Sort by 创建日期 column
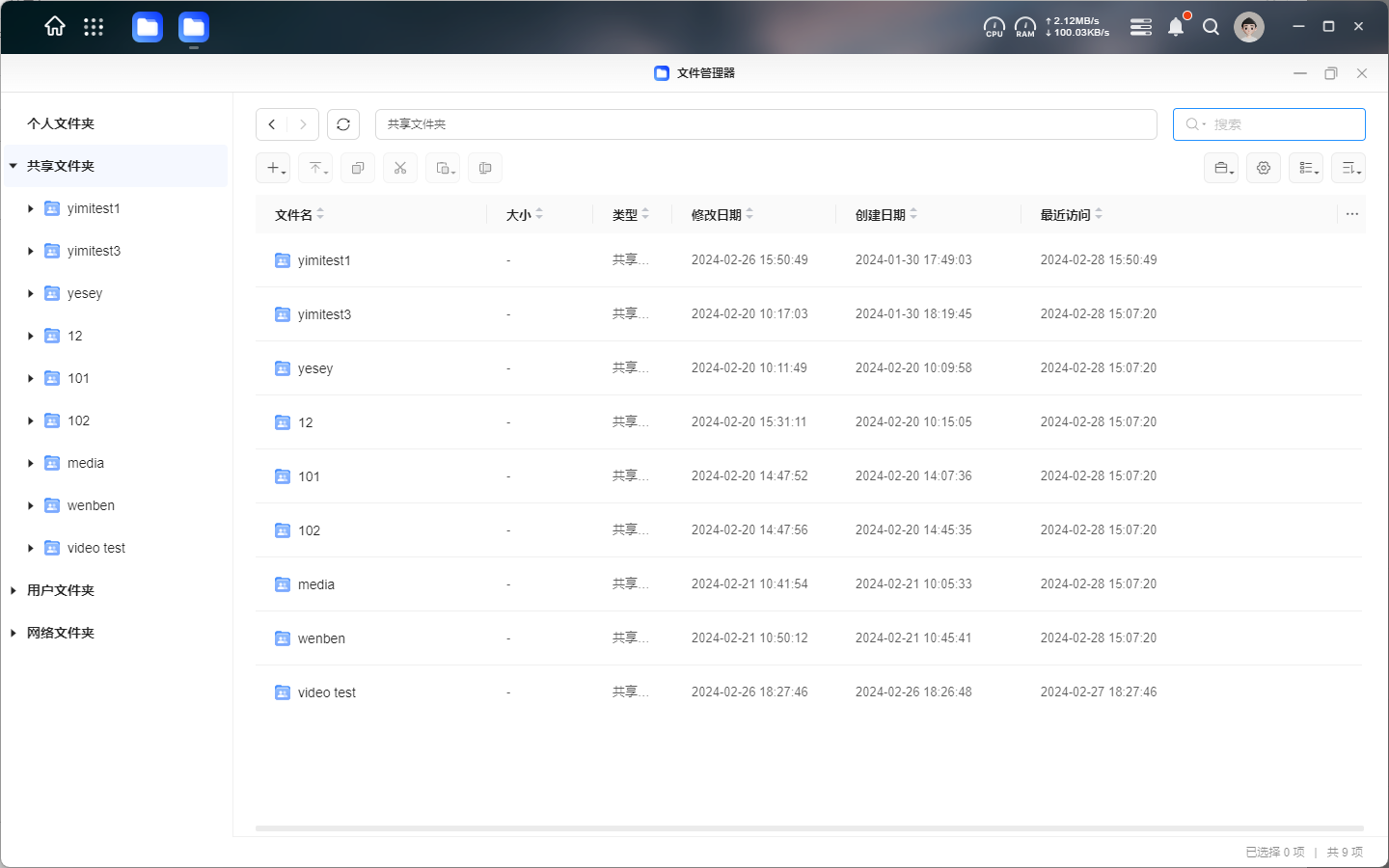This screenshot has height=868, width=1389. point(886,215)
